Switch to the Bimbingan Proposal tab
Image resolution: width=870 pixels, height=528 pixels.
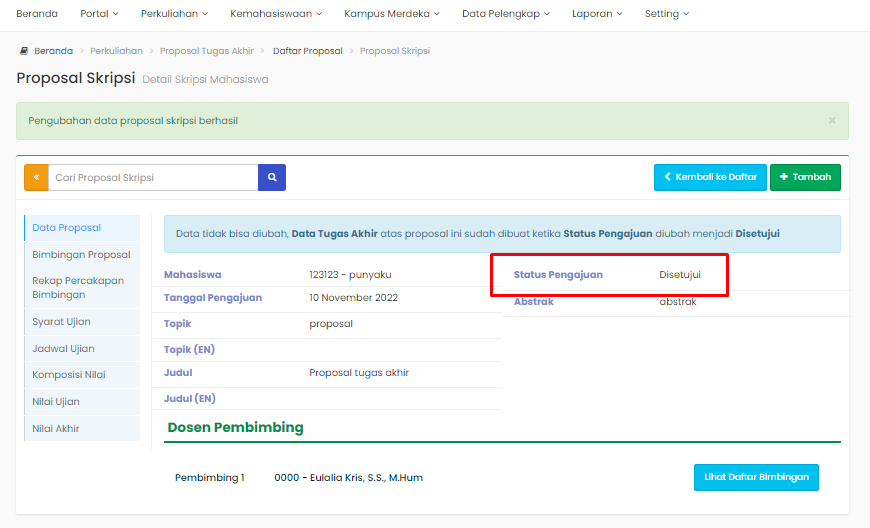pyautogui.click(x=81, y=255)
